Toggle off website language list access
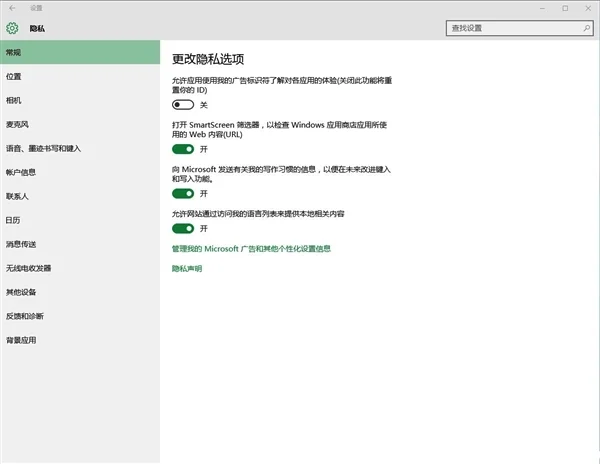 [183, 228]
